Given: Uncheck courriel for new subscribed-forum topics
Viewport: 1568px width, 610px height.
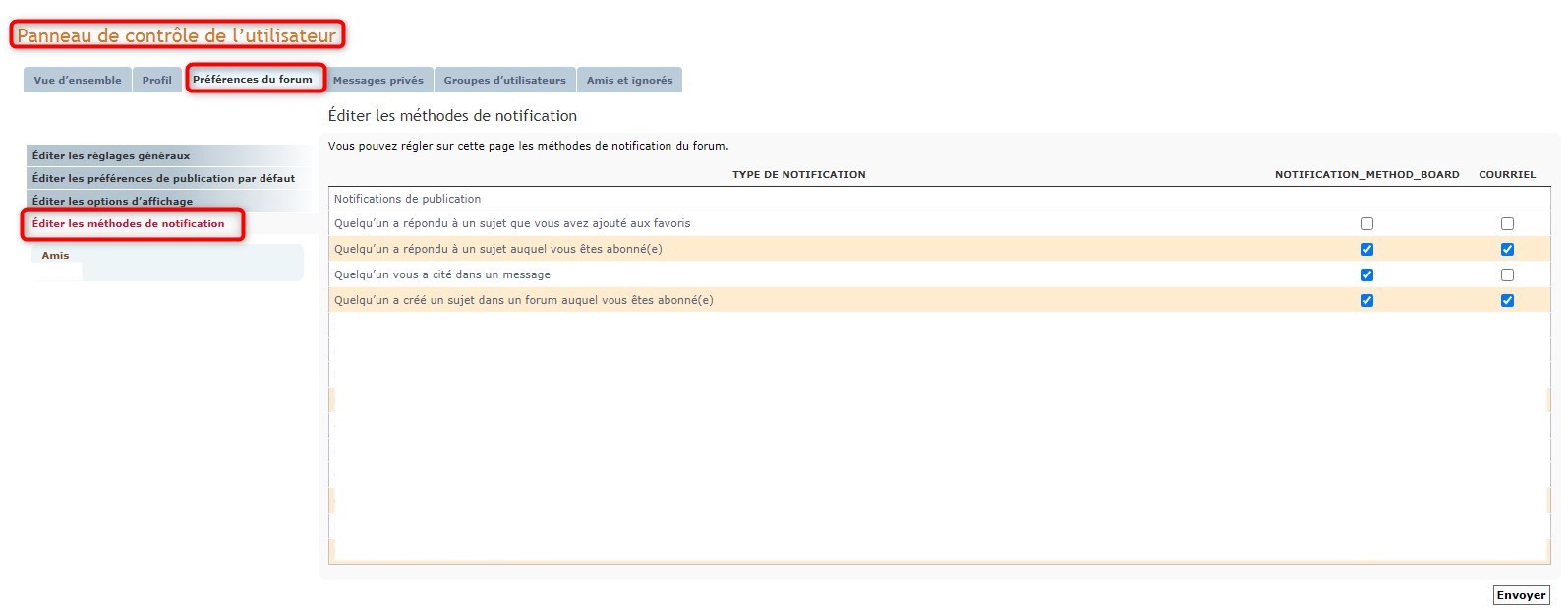Looking at the screenshot, I should tap(1507, 301).
